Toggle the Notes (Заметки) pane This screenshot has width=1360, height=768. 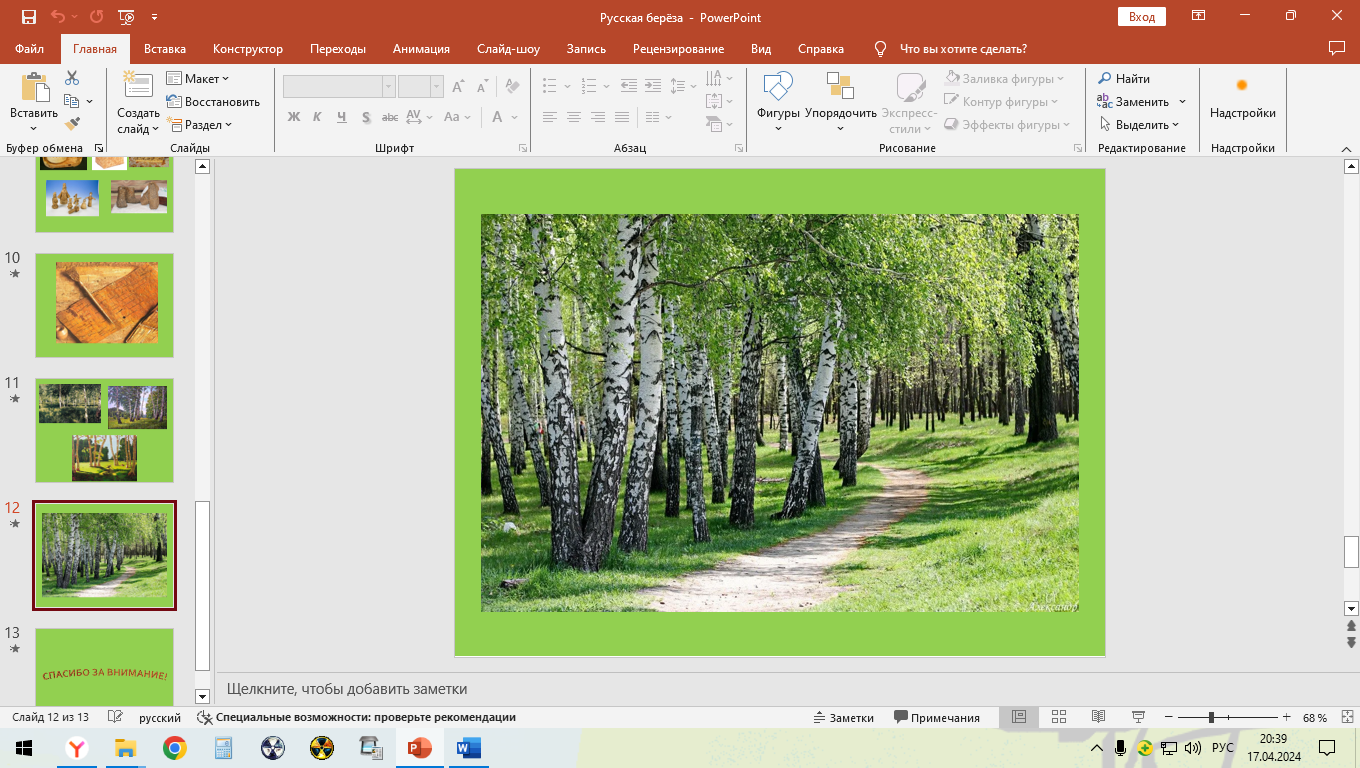pyautogui.click(x=843, y=717)
